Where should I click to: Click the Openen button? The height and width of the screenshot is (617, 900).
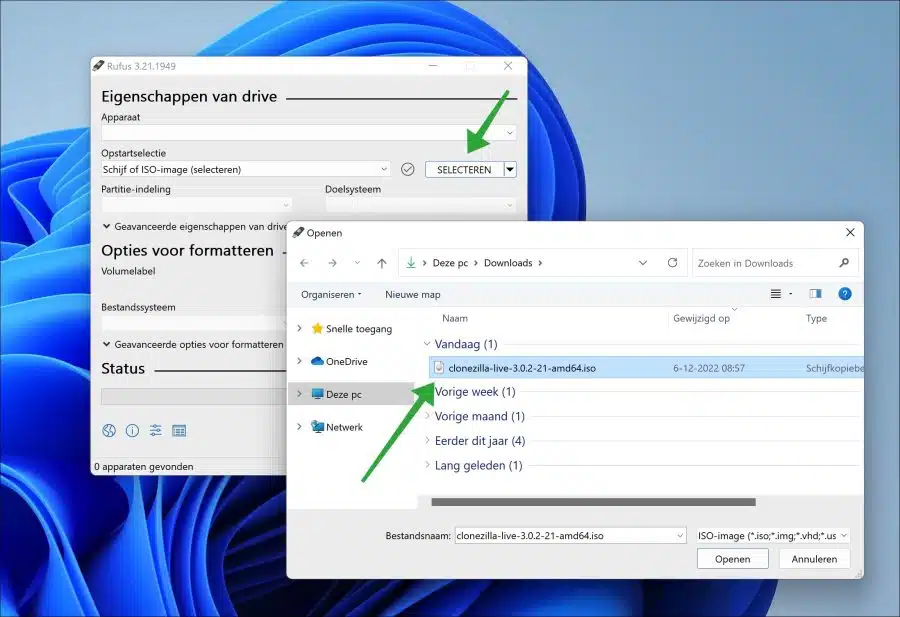(x=732, y=559)
